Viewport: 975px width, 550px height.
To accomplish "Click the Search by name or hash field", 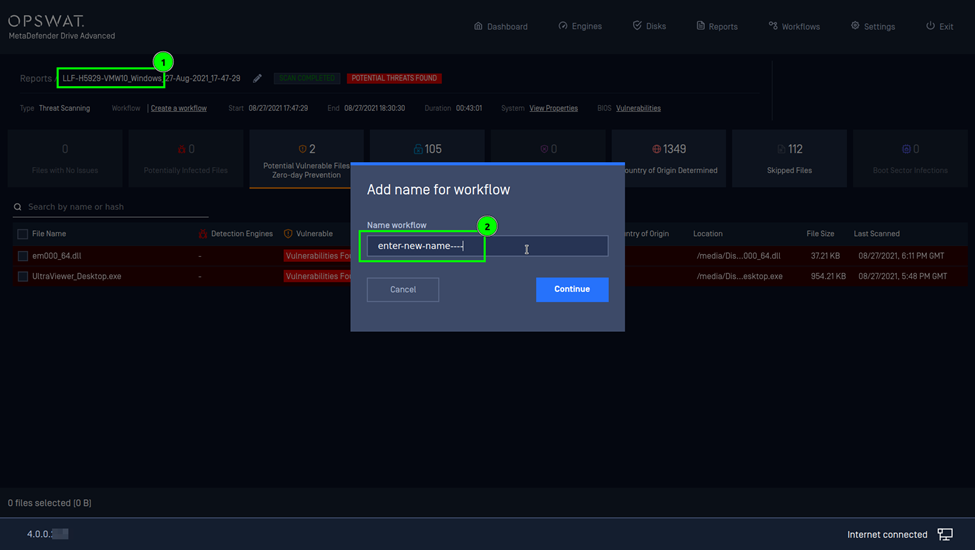I will 111,207.
